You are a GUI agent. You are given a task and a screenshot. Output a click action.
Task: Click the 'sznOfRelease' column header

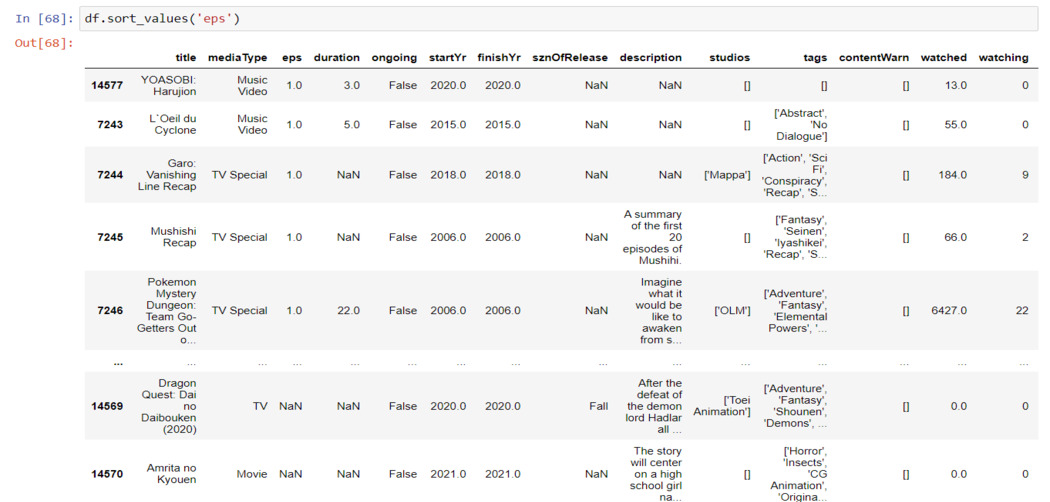[x=569, y=58]
